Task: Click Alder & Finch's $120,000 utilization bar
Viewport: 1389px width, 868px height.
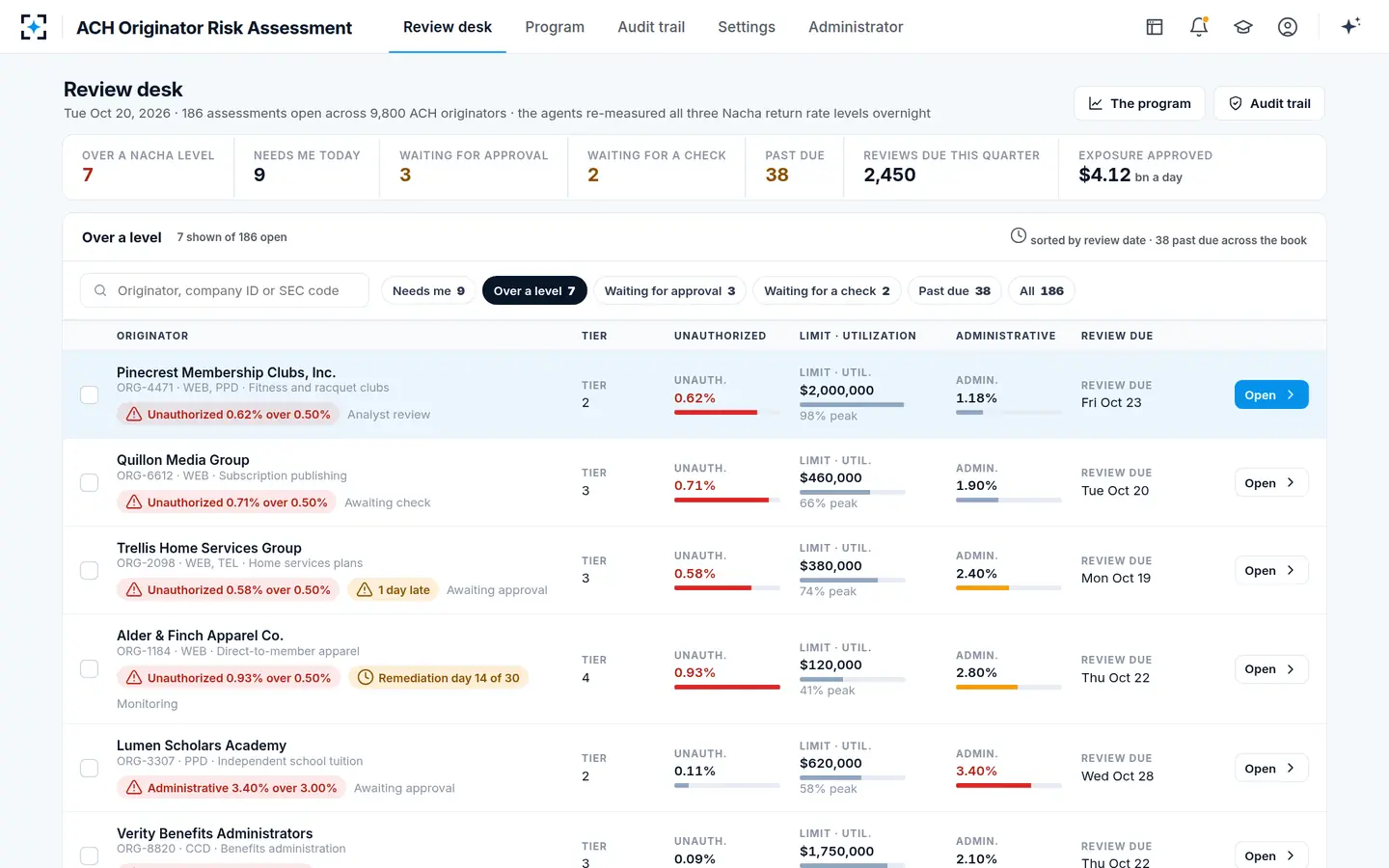Action: point(853,679)
